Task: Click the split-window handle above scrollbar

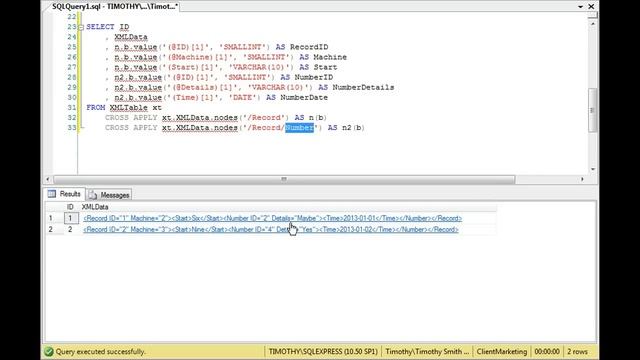Action: (592, 15)
